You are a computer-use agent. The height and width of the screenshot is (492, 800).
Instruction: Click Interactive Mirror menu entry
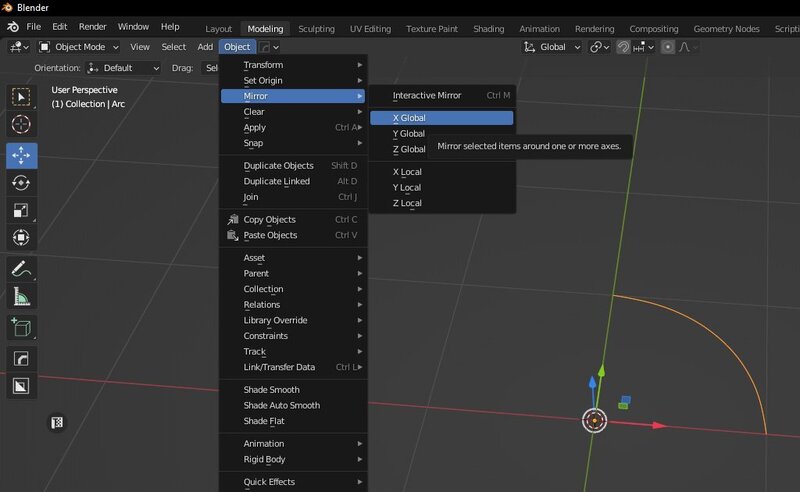coord(427,96)
